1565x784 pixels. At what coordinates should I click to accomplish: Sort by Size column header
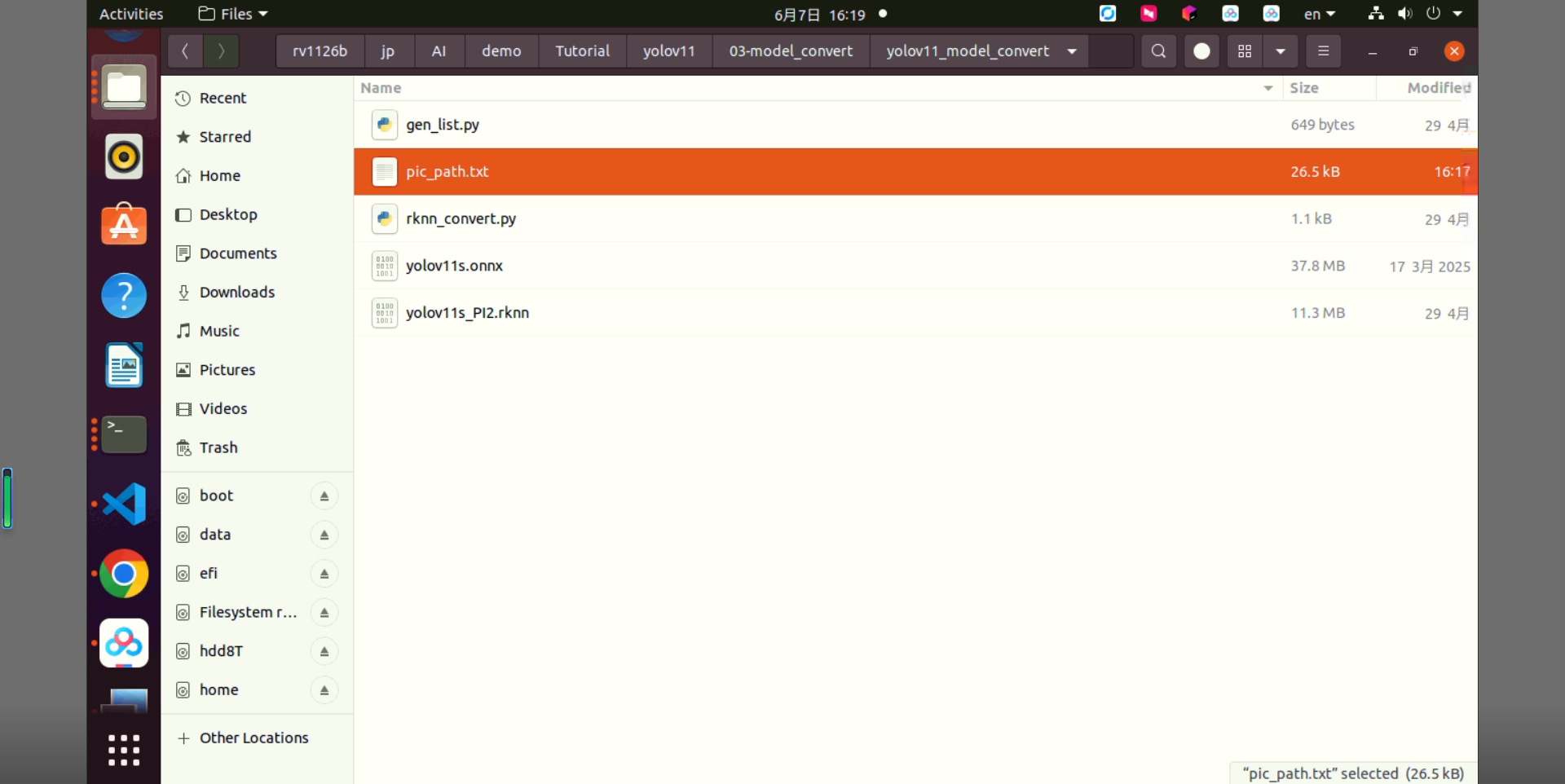click(x=1329, y=88)
